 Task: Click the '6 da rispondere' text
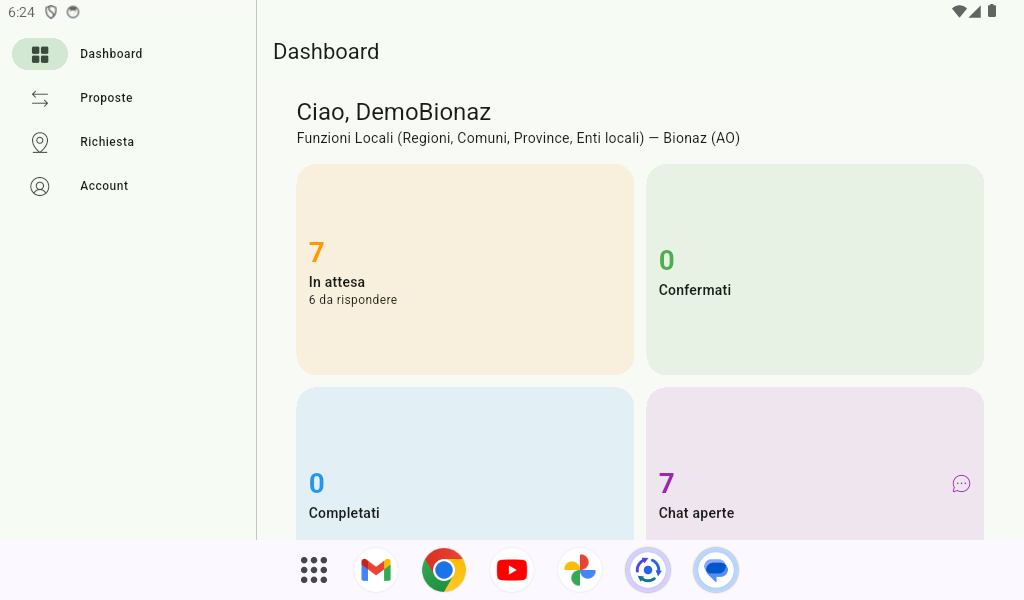353,300
